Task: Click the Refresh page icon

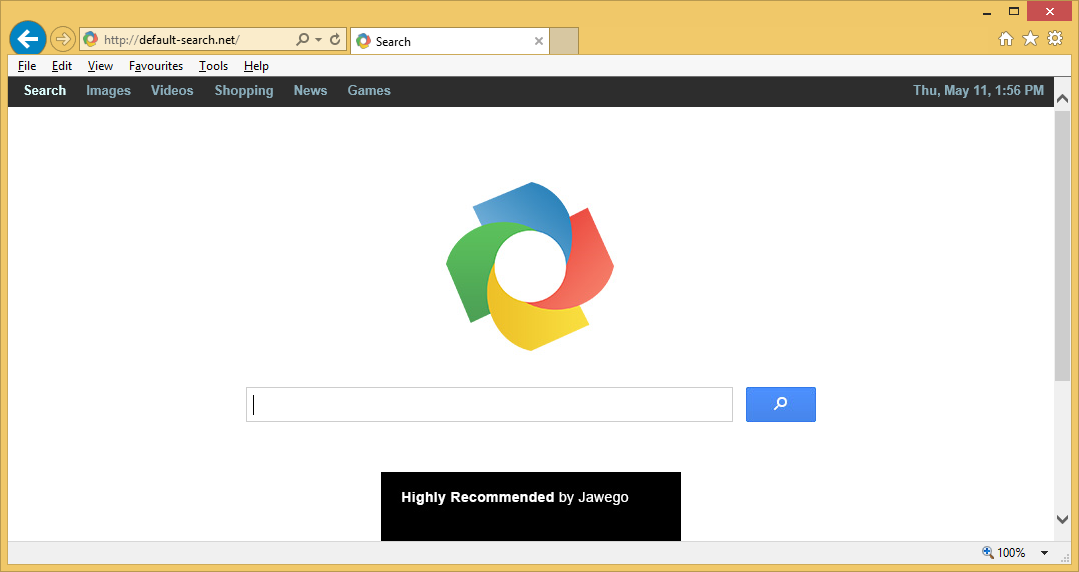Action: pos(335,40)
